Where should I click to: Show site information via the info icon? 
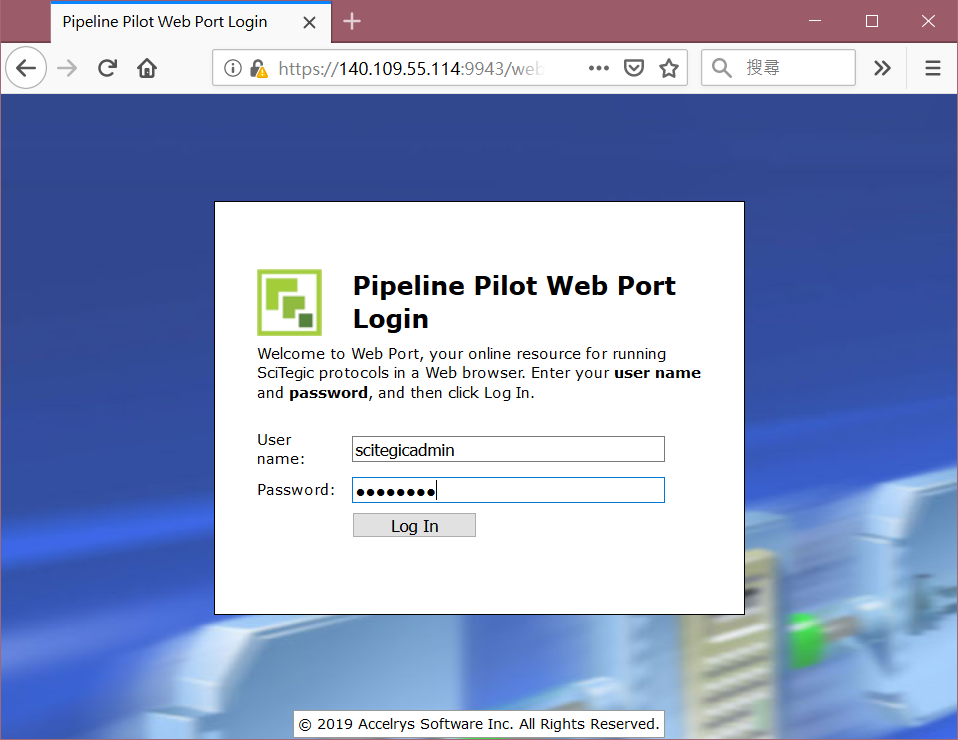[x=233, y=68]
